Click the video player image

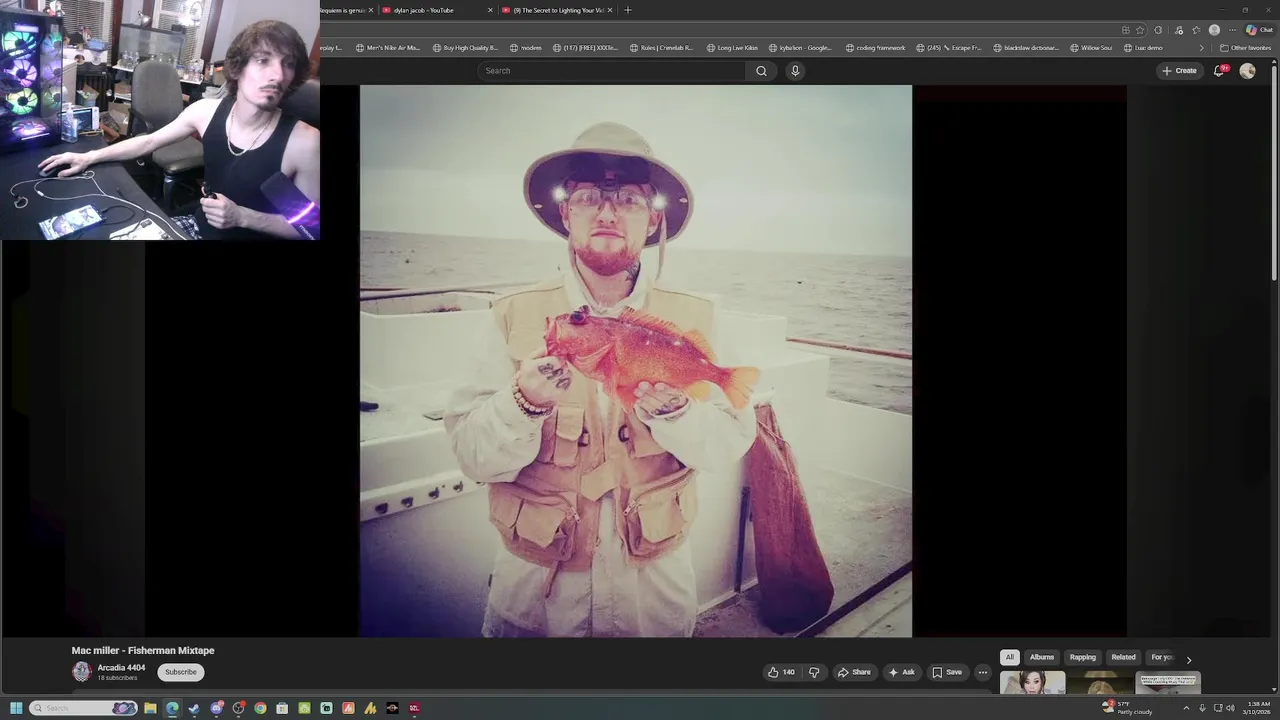click(x=636, y=361)
